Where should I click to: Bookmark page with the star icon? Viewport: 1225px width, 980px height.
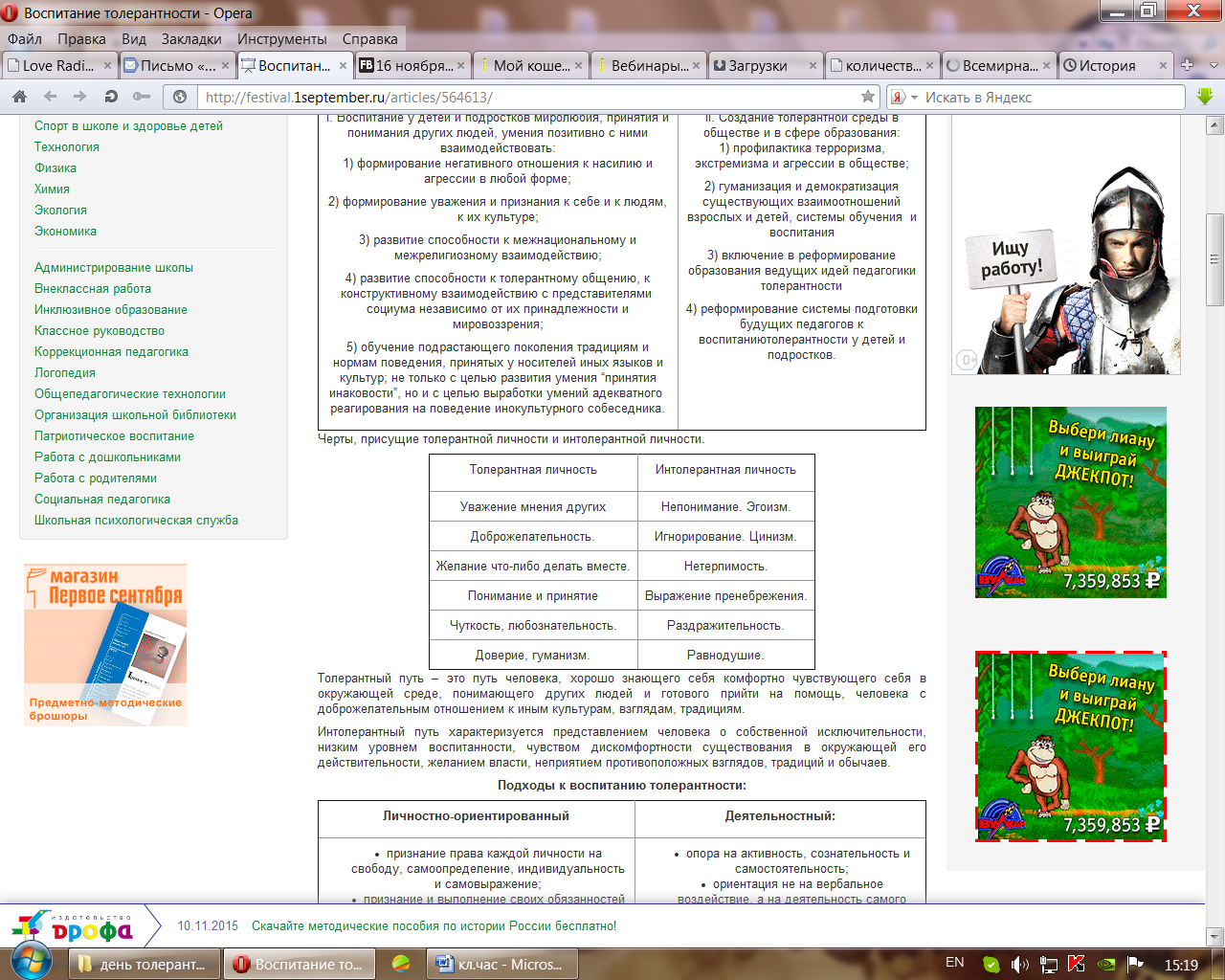coord(867,97)
